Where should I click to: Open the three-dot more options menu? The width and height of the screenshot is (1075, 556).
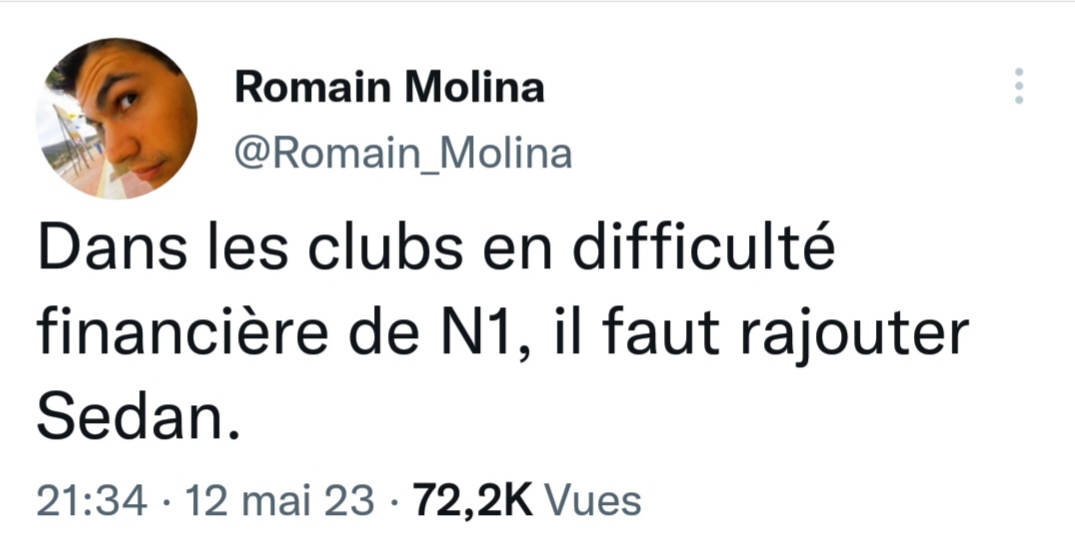tap(1019, 86)
